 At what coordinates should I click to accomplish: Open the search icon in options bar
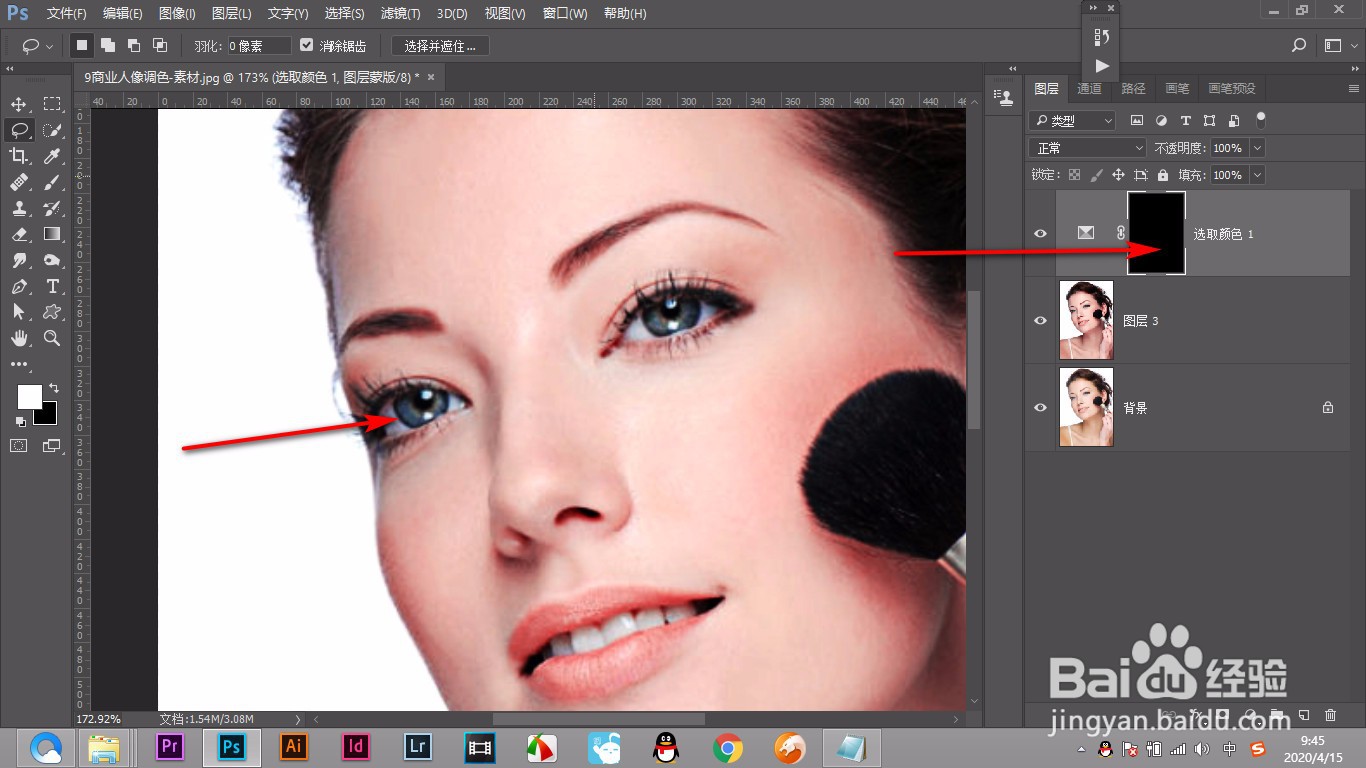tap(1299, 45)
